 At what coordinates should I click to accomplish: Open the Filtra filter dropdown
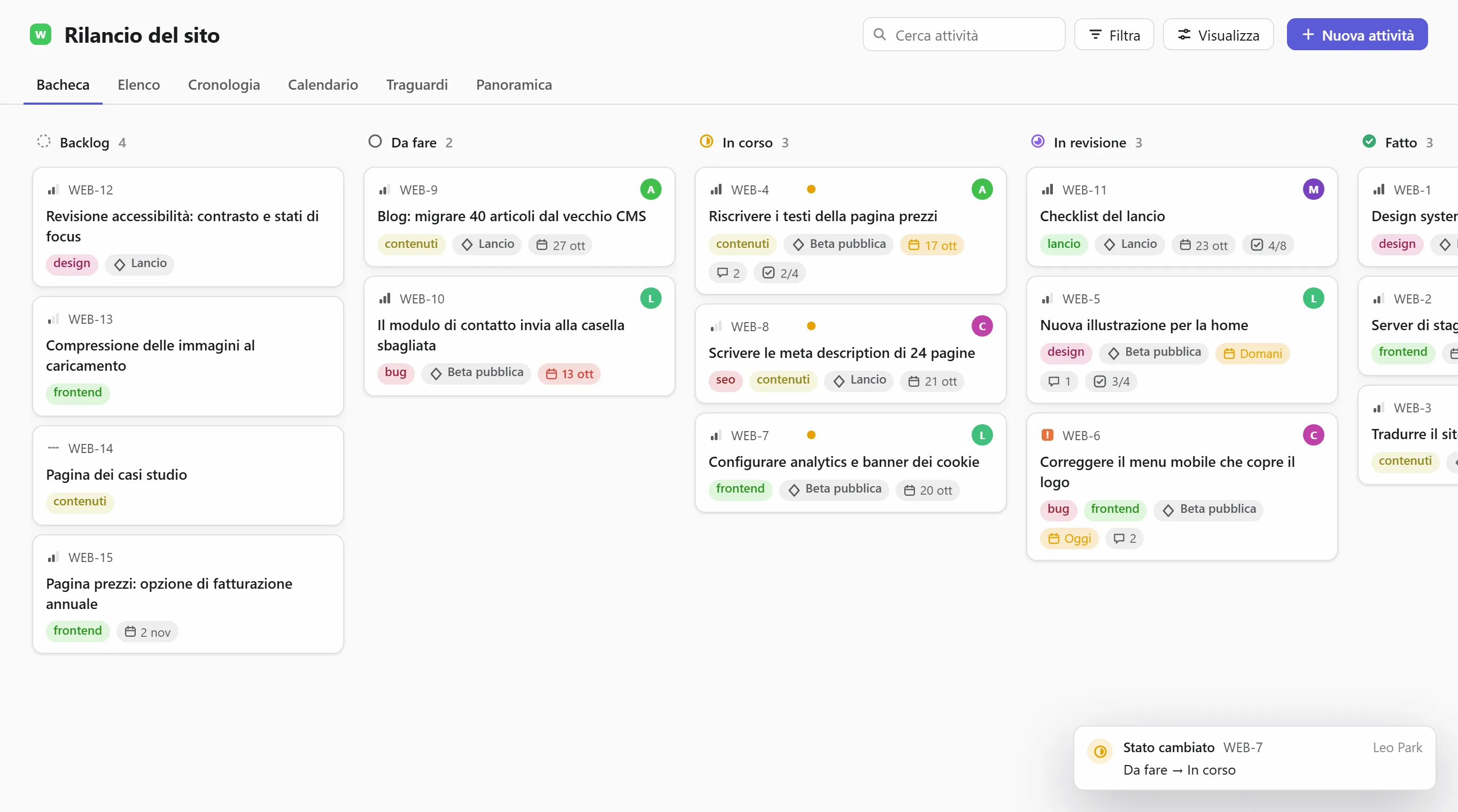tap(1114, 35)
